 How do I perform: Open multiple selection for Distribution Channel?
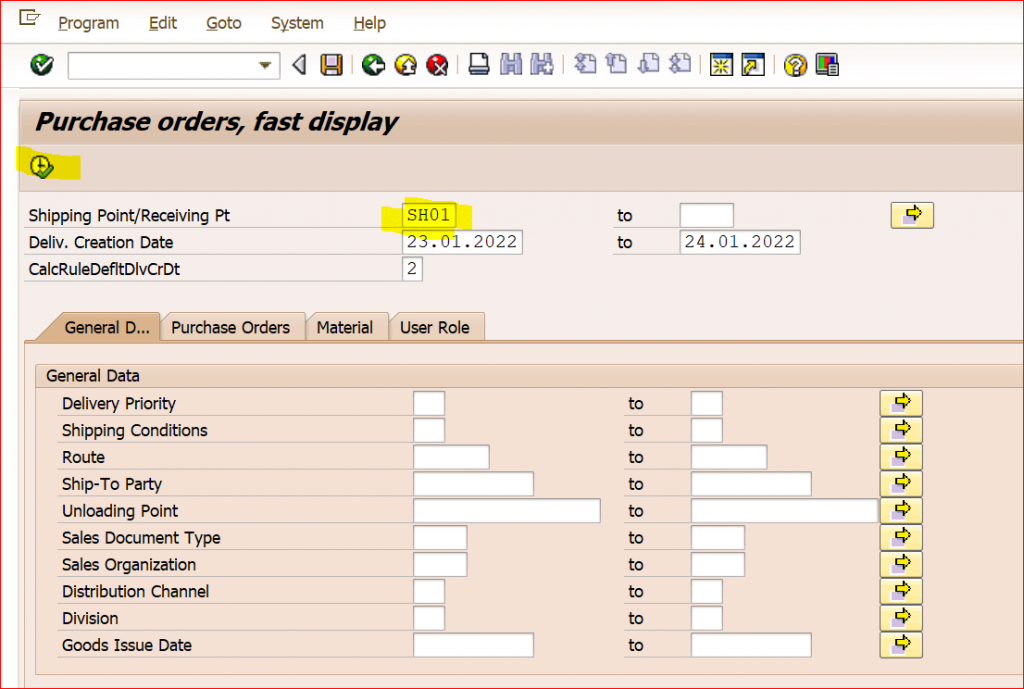(x=901, y=590)
